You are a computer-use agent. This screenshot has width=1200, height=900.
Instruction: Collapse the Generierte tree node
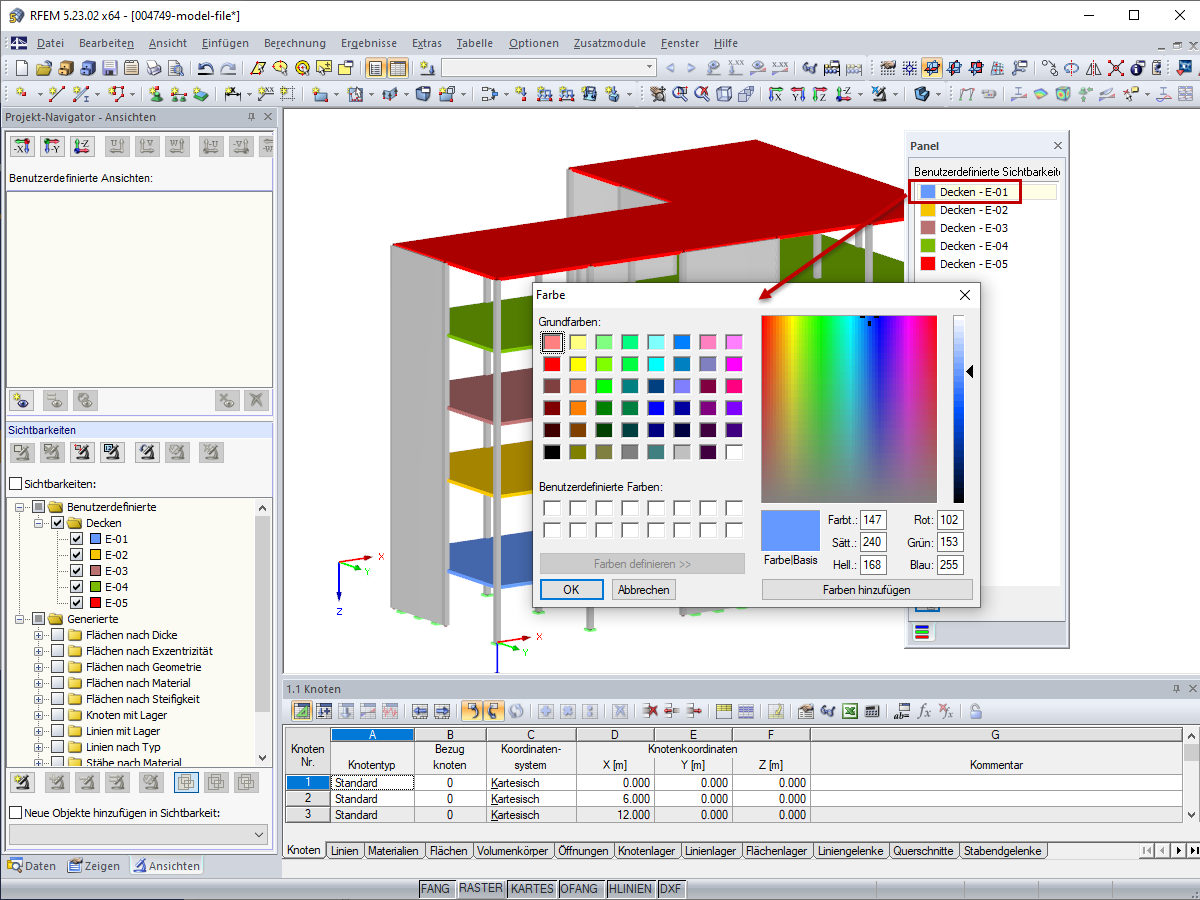pyautogui.click(x=21, y=619)
